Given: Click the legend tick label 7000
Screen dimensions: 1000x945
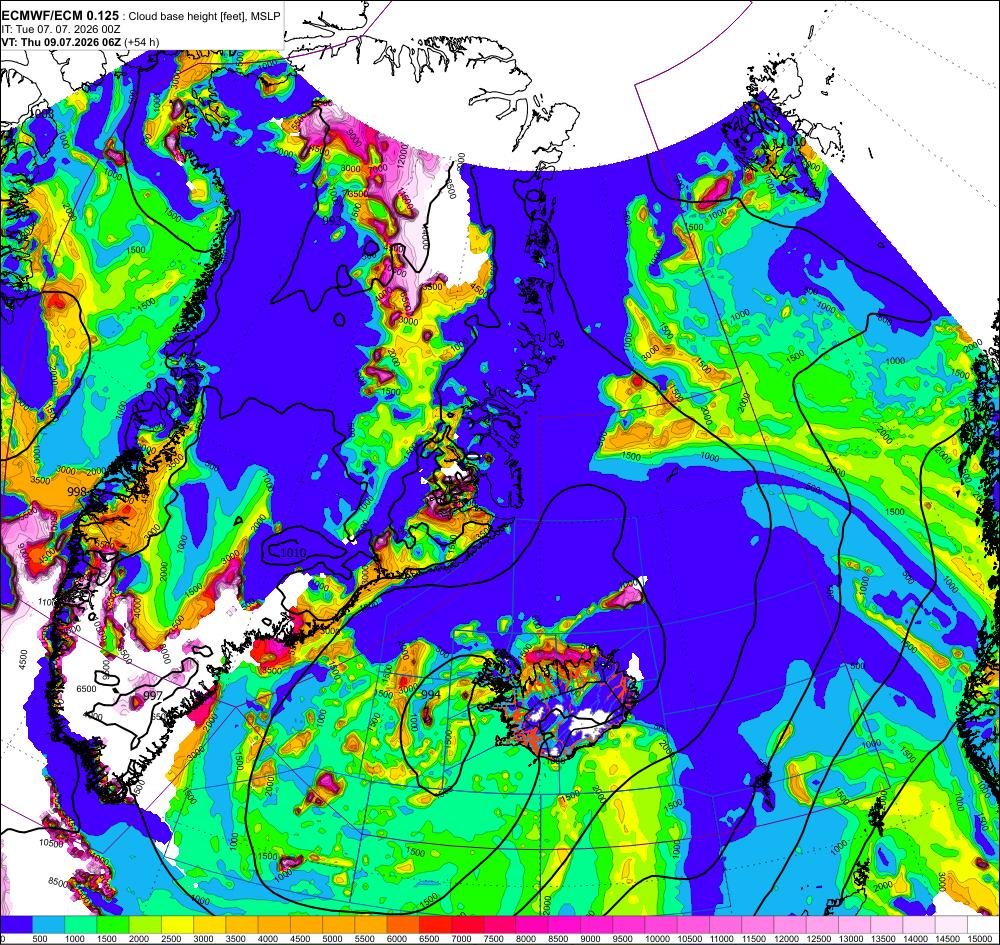Looking at the screenshot, I should 462,938.
